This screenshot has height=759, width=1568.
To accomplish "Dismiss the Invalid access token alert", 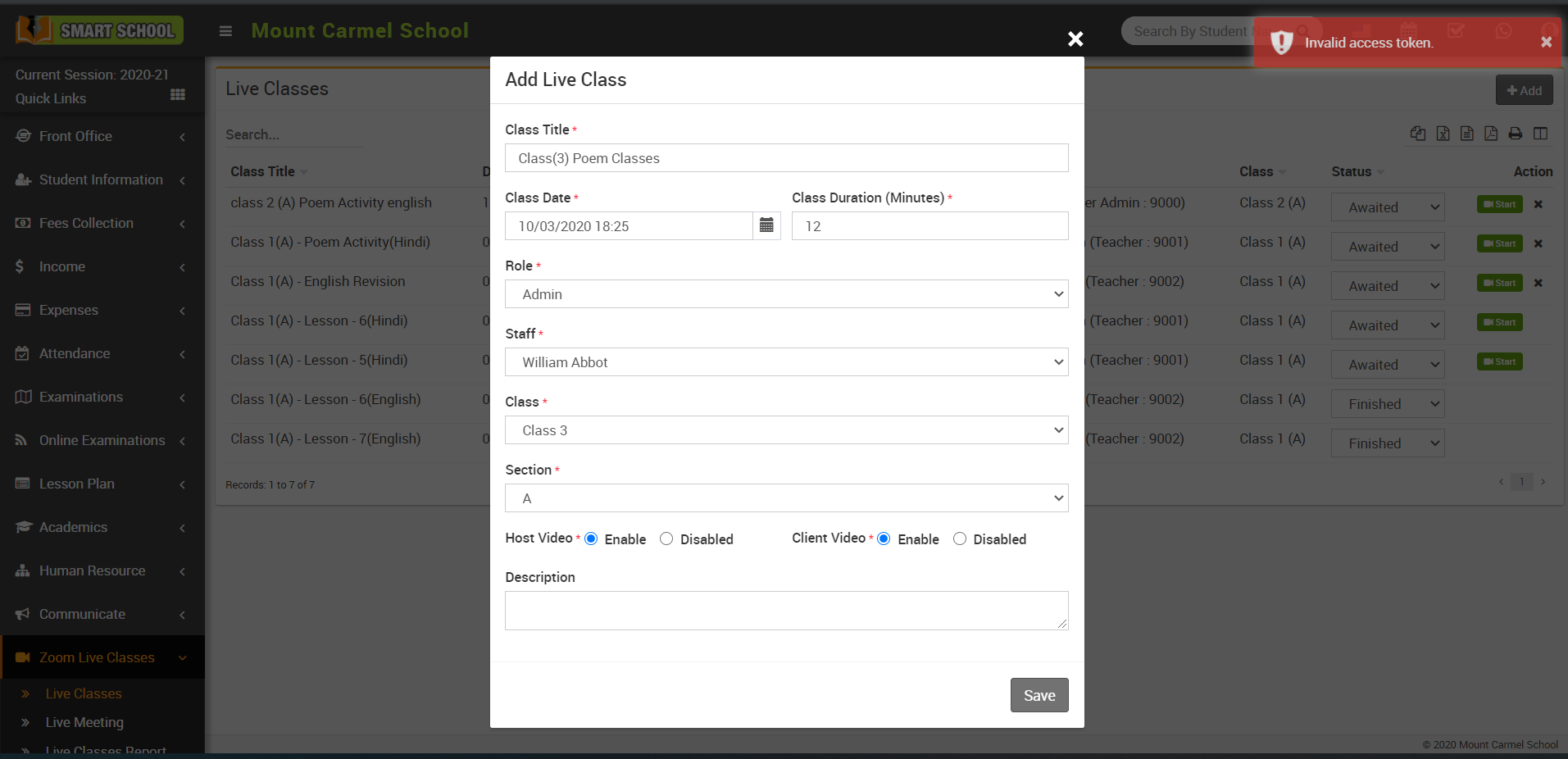I will 1546,42.
